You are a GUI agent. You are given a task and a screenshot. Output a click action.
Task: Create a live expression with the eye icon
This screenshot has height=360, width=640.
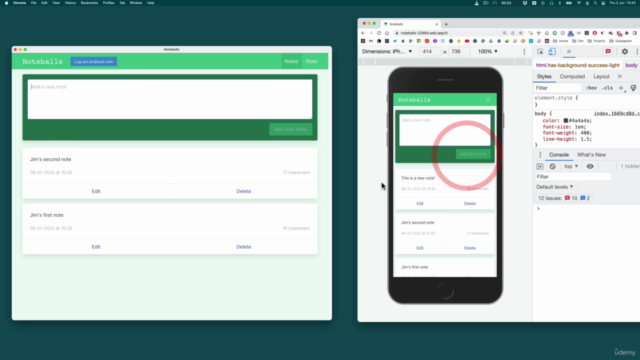pos(590,167)
